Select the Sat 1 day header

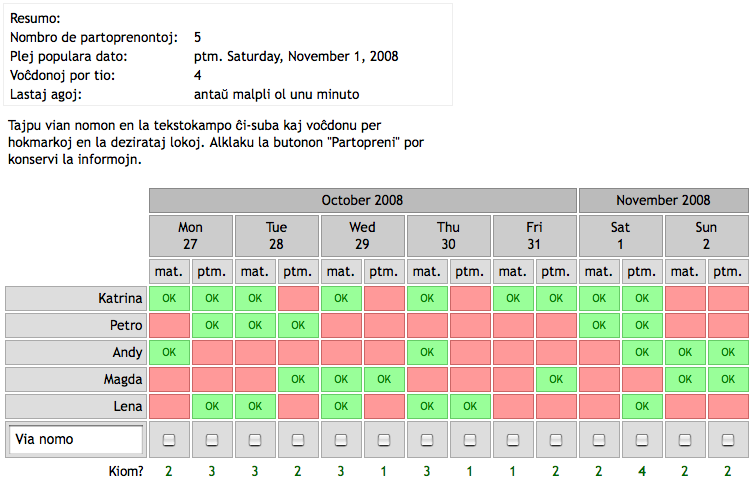(621, 235)
